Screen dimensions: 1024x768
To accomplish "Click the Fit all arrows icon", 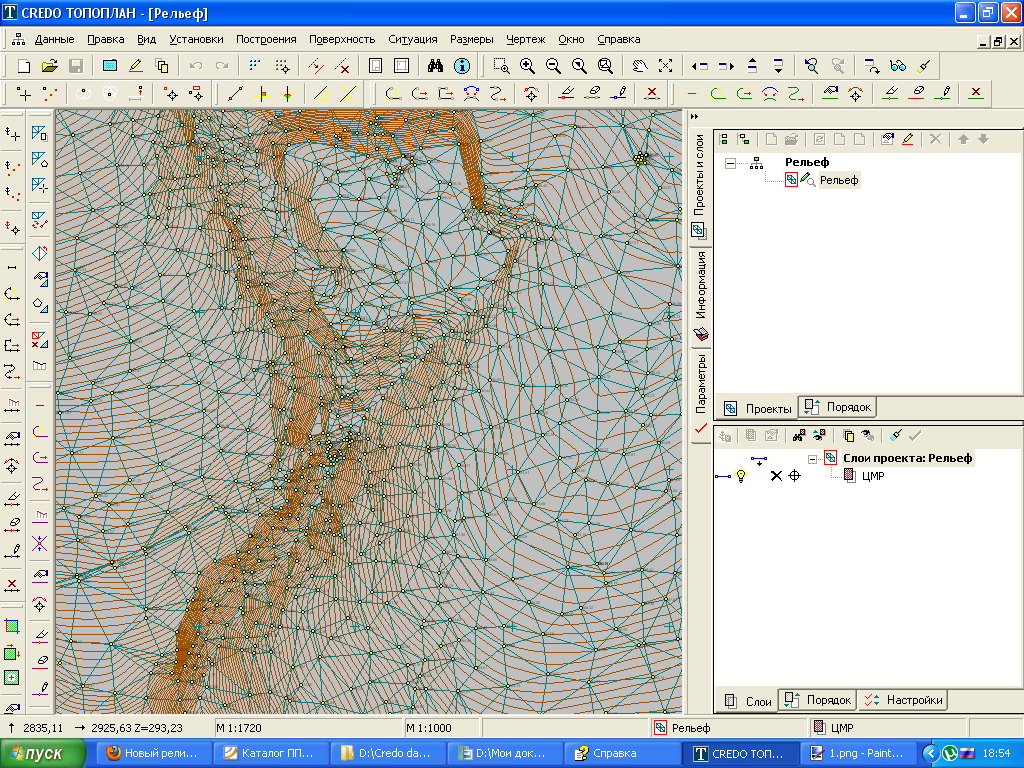I will coord(665,65).
